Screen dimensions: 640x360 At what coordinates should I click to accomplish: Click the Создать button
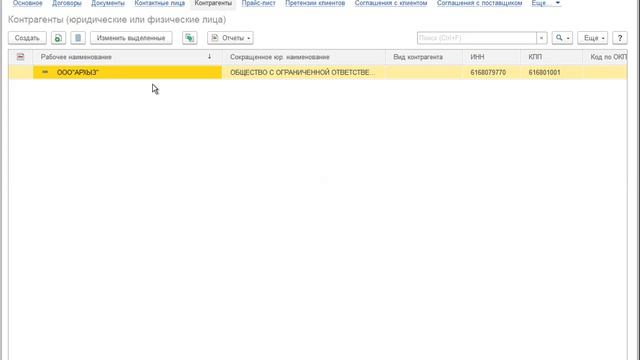(x=27, y=38)
